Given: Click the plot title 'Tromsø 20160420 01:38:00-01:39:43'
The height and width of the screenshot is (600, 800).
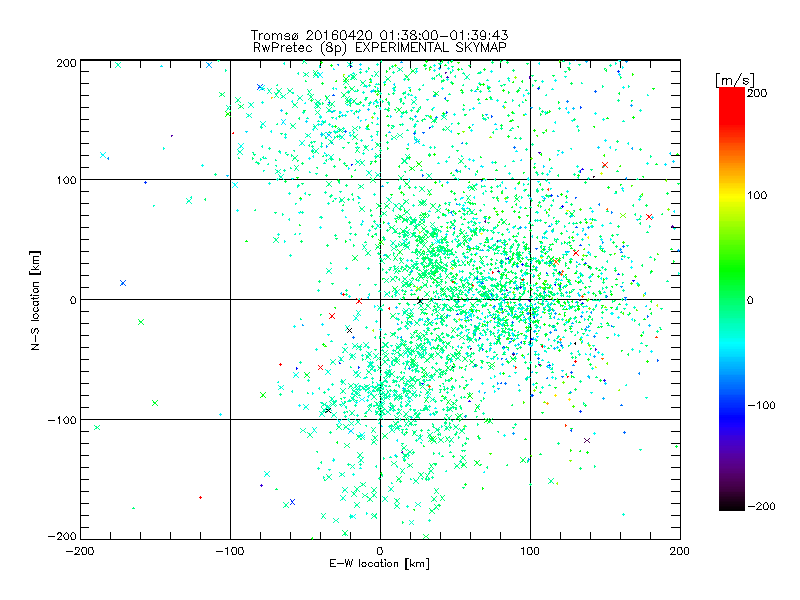Looking at the screenshot, I should pos(379,35).
